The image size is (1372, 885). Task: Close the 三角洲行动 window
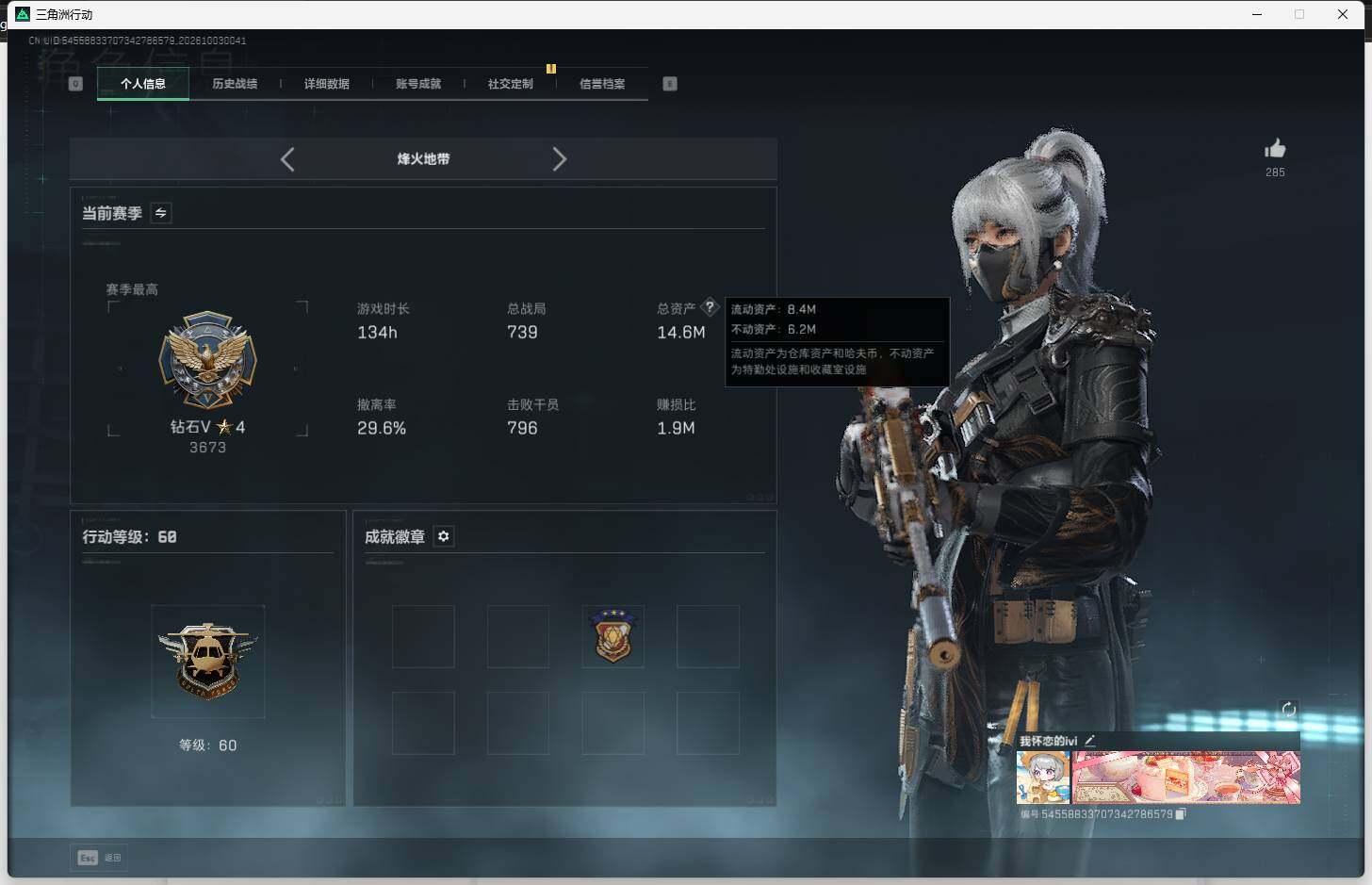(x=1343, y=14)
